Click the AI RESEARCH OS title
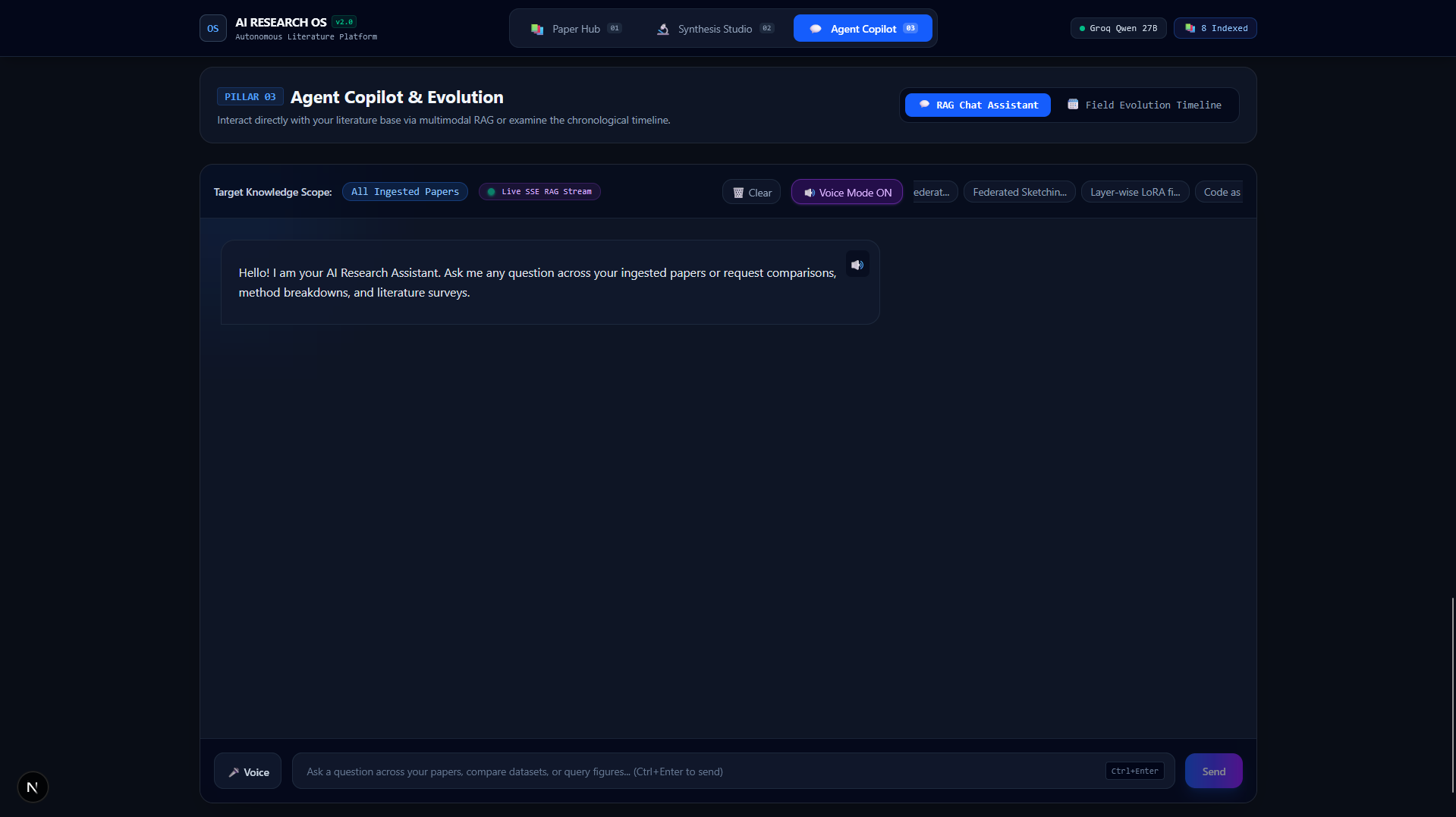Image resolution: width=1456 pixels, height=817 pixels. 281,22
